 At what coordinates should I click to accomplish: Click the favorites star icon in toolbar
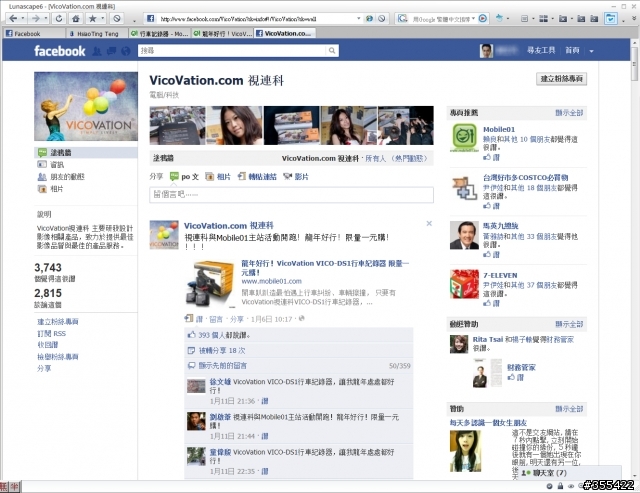93,18
